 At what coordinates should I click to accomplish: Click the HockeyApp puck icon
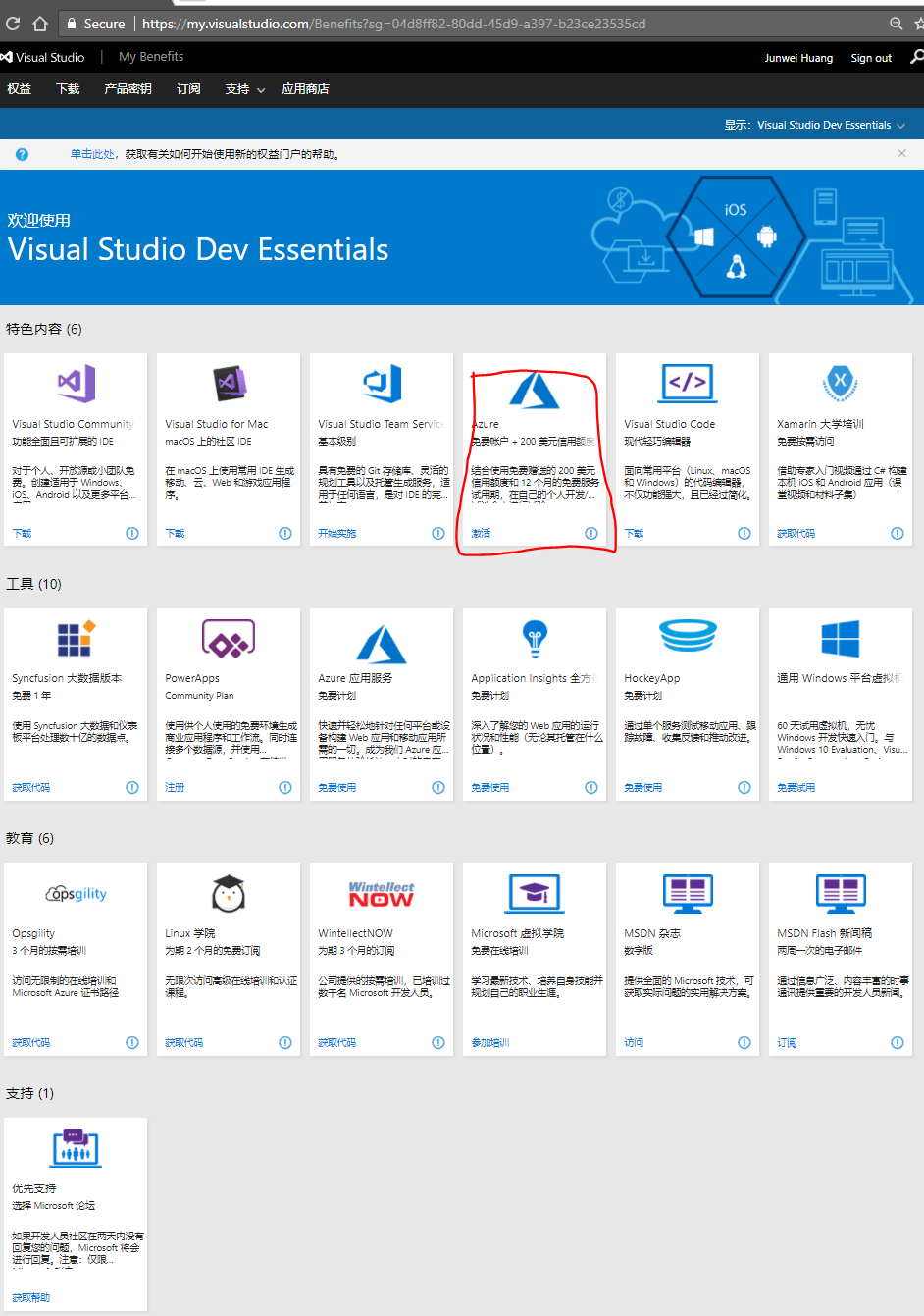click(687, 638)
